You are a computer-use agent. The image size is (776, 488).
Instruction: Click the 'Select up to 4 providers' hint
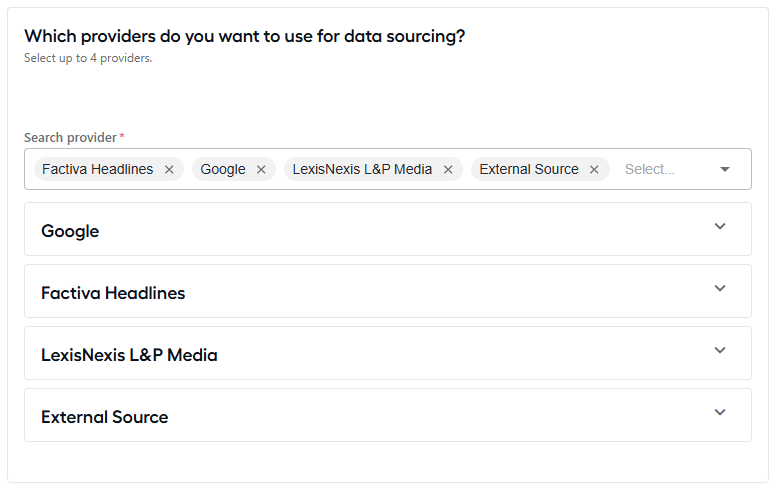coord(88,58)
